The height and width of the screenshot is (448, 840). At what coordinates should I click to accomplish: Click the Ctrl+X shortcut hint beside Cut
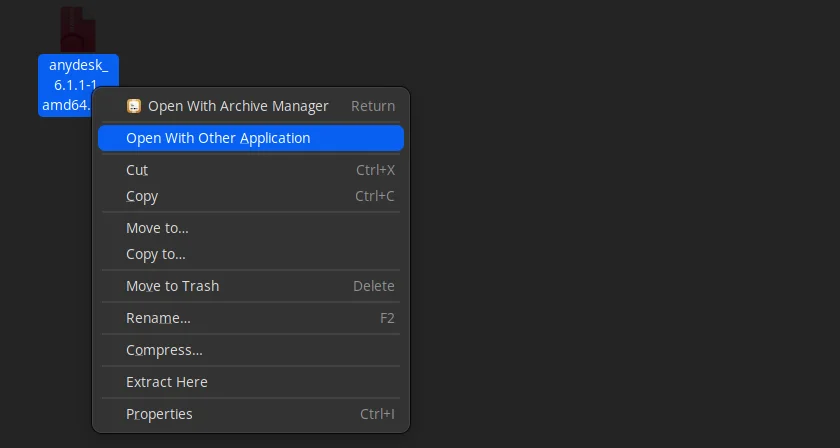coord(375,170)
